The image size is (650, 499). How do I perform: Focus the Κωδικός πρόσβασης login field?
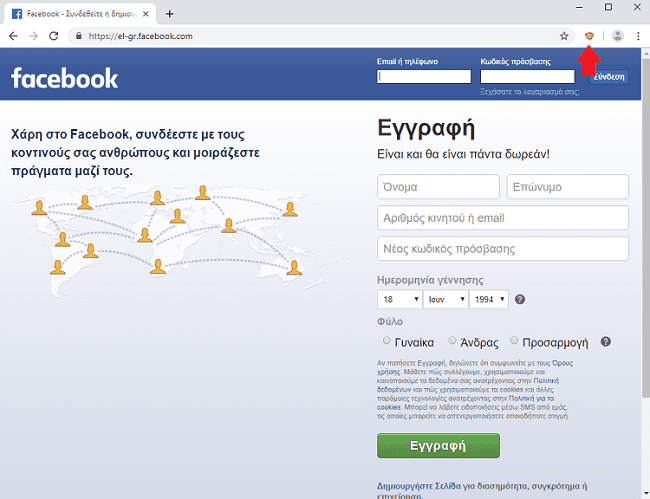[x=527, y=77]
